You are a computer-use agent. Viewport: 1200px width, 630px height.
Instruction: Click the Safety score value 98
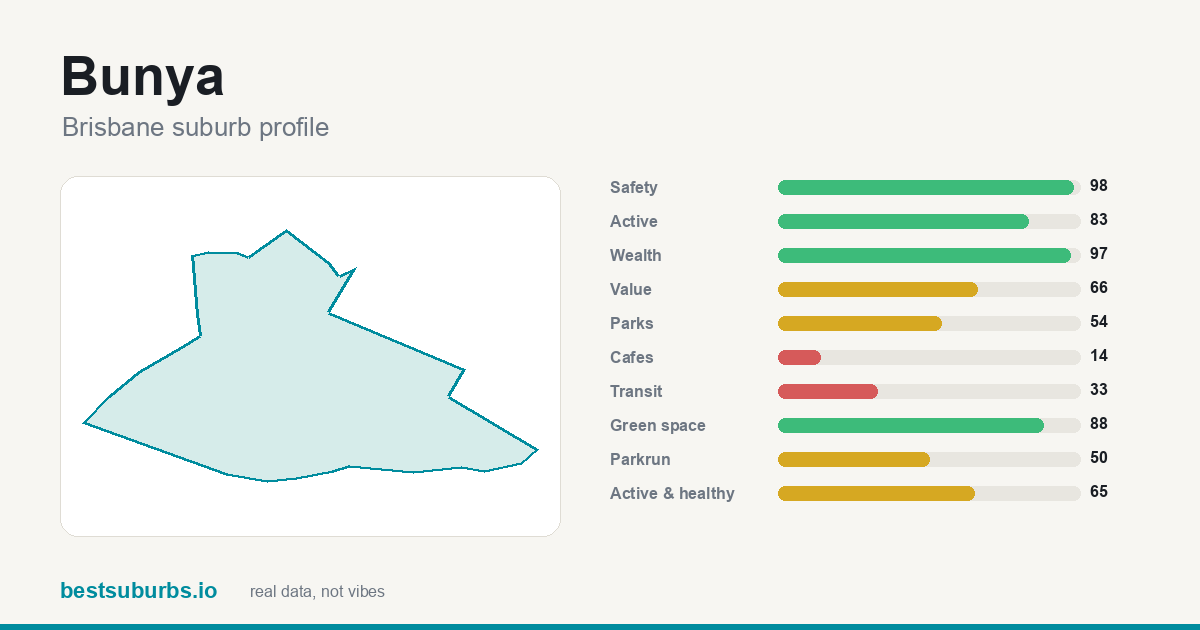(x=1099, y=186)
